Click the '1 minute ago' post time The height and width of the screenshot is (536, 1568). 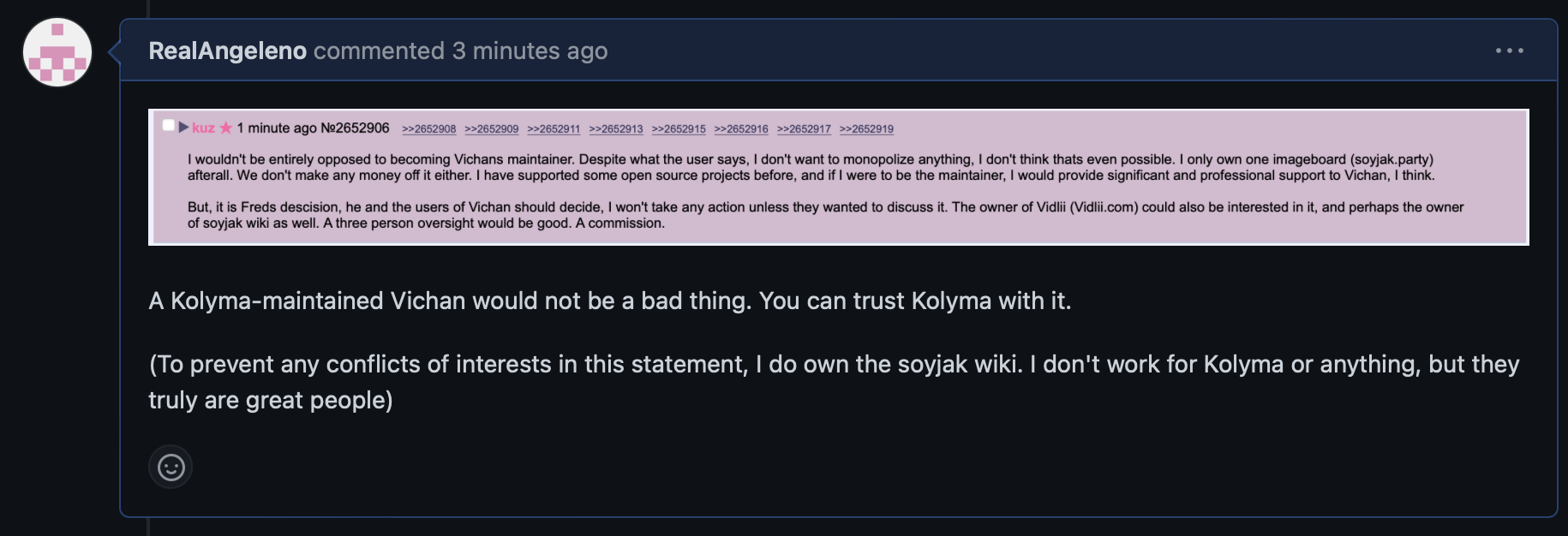click(277, 128)
